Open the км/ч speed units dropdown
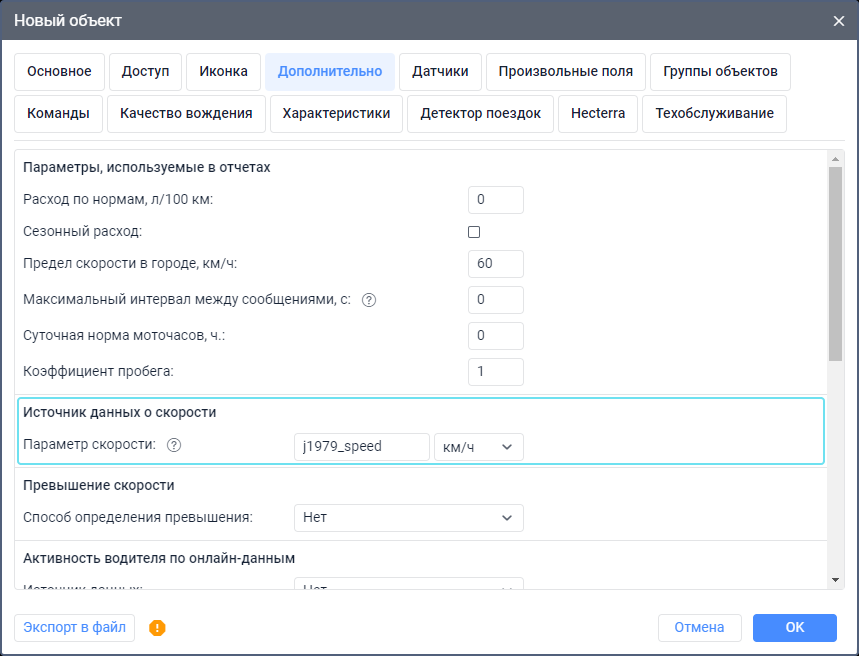This screenshot has height=656, width=859. pyautogui.click(x=478, y=447)
